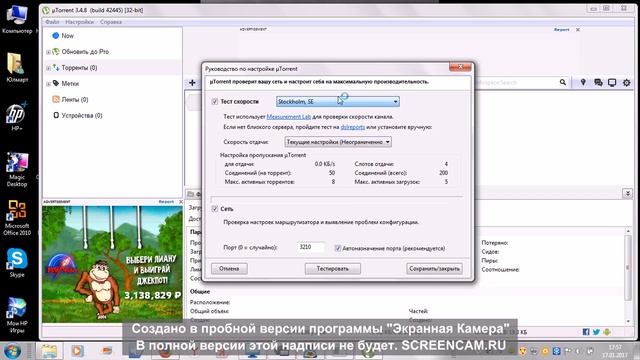Toggle the Сеть checkbox
Image resolution: width=640 pixels, height=360 pixels.
coord(215,209)
